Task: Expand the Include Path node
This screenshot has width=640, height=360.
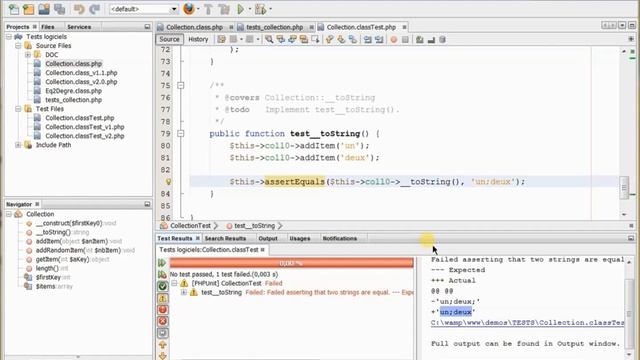Action: pyautogui.click(x=18, y=145)
